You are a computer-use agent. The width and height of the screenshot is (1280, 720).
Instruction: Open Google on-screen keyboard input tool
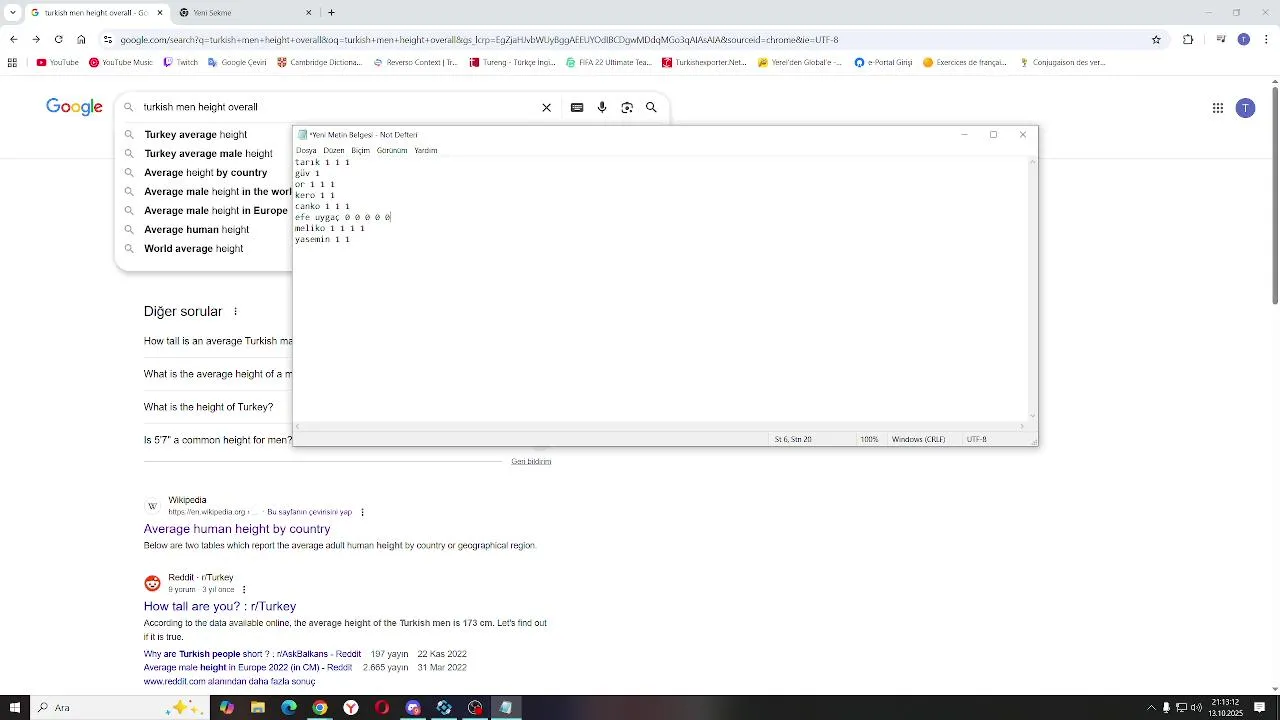[x=577, y=107]
